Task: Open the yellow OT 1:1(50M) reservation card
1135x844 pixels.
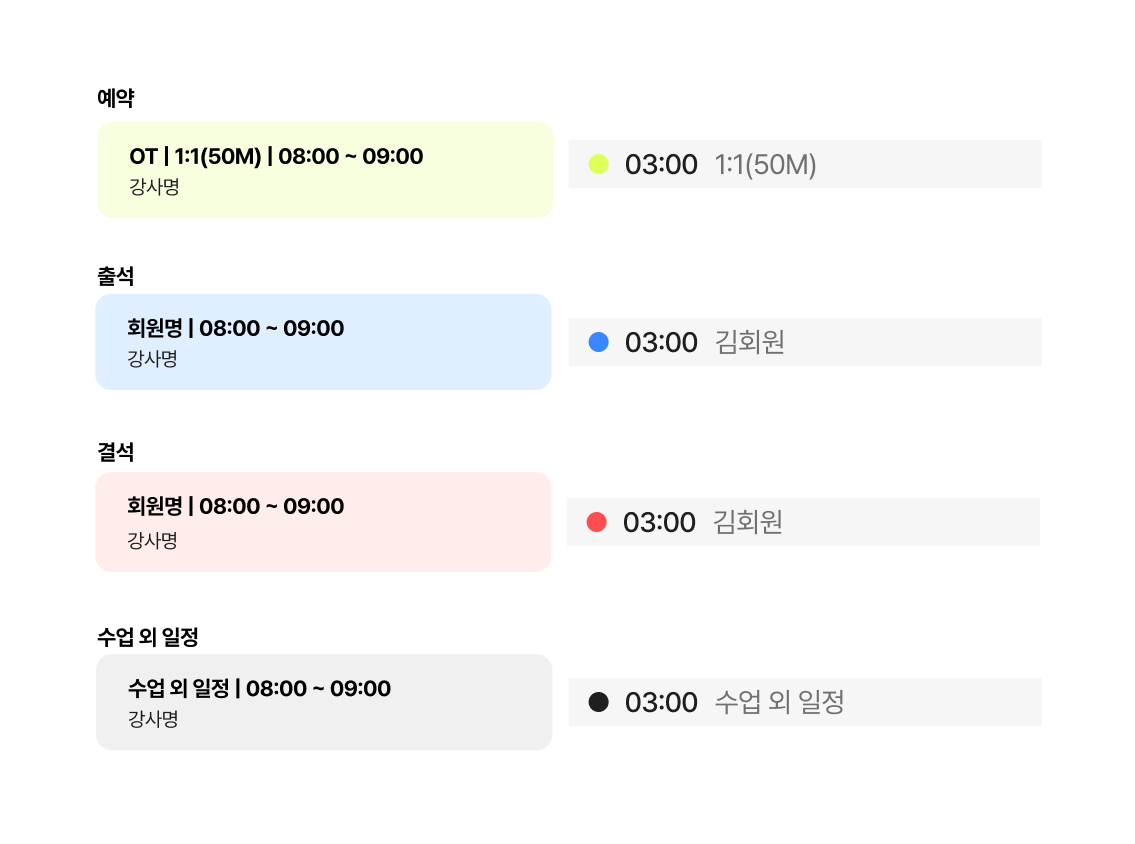Action: 325,169
